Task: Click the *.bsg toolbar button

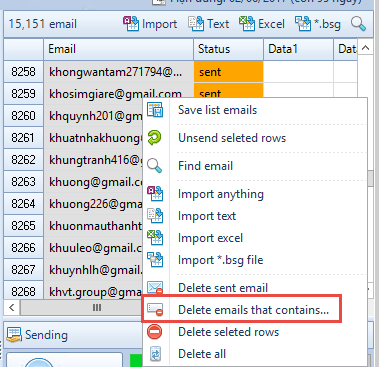Action: point(318,24)
